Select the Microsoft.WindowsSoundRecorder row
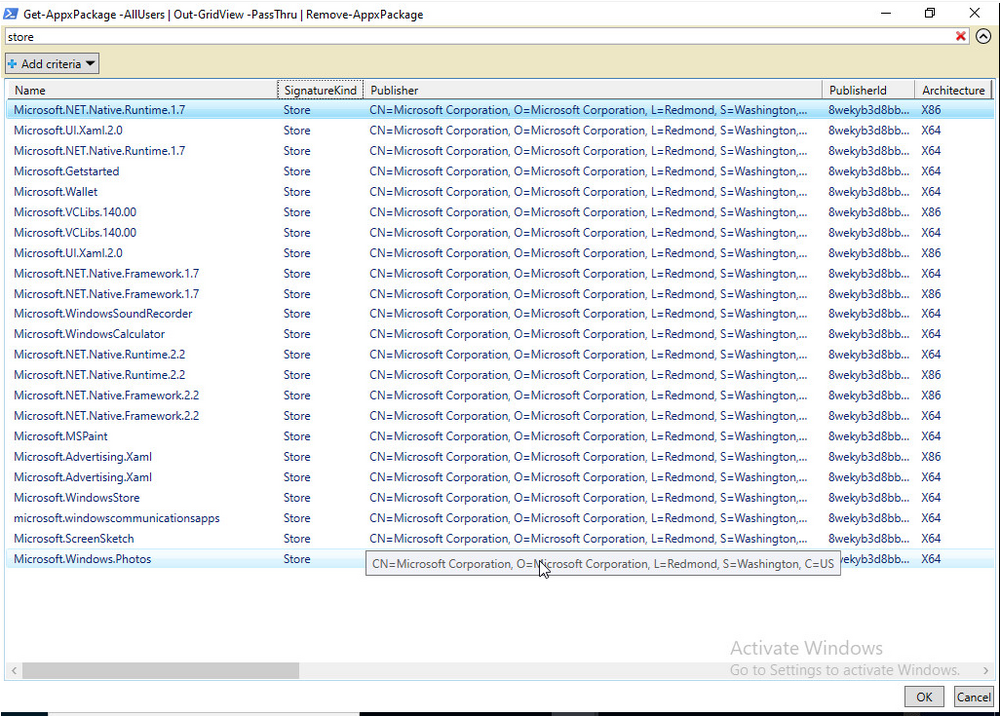This screenshot has height=716, width=1000. click(x=500, y=314)
